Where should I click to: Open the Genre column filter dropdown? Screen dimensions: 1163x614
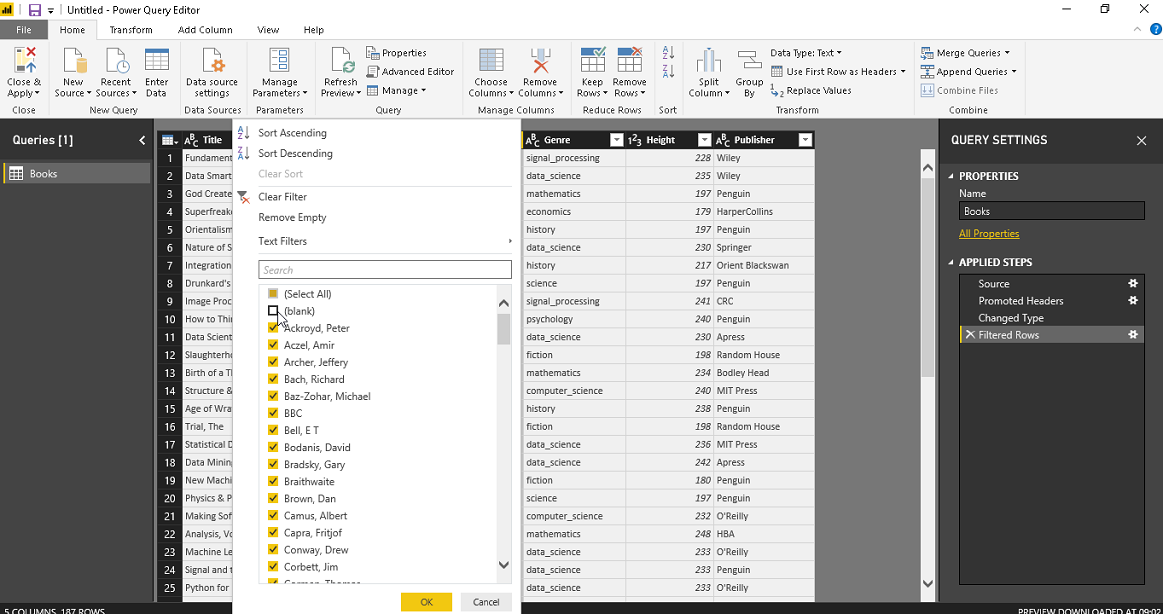(x=616, y=140)
